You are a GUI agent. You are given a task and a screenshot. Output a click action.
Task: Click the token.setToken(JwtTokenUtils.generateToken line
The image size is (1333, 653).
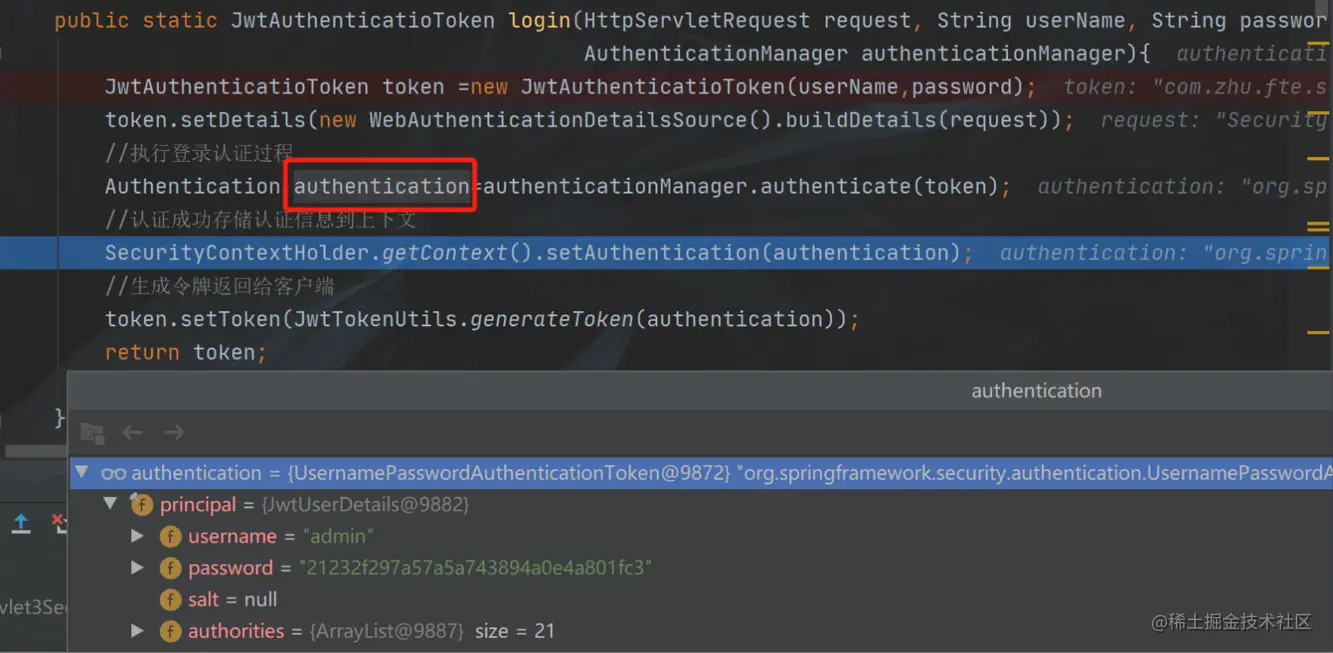click(x=482, y=319)
